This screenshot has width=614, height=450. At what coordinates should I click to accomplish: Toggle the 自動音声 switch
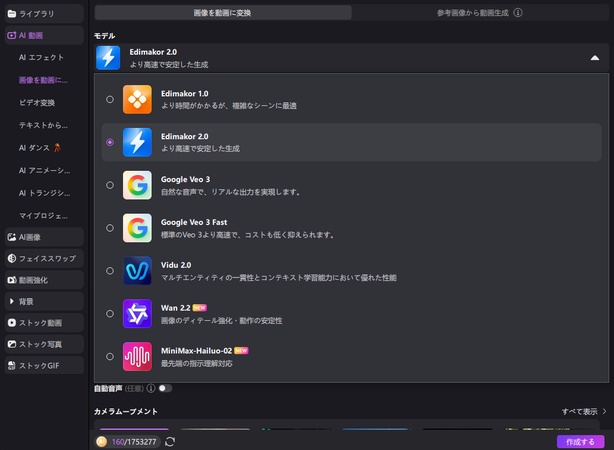pos(164,388)
